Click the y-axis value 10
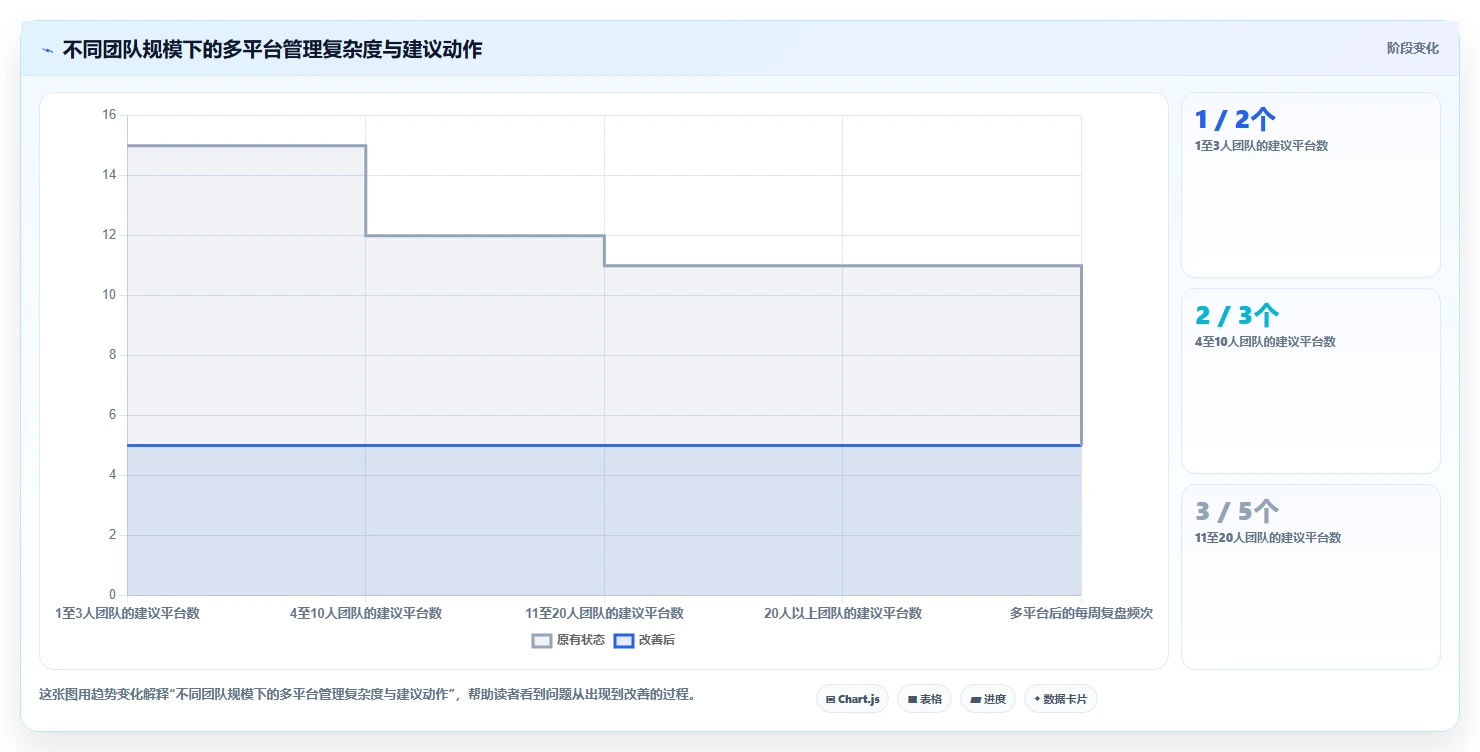 tap(109, 295)
